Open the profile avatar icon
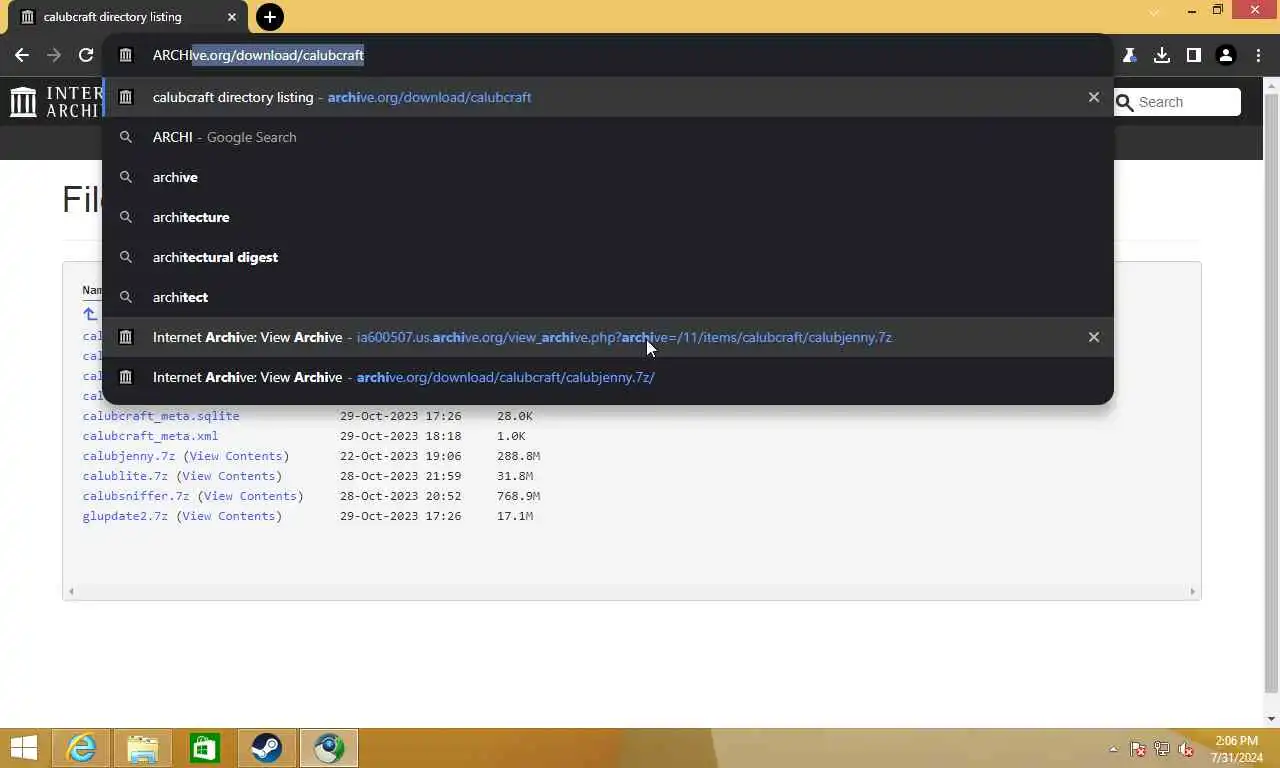Image resolution: width=1280 pixels, height=768 pixels. 1226,55
